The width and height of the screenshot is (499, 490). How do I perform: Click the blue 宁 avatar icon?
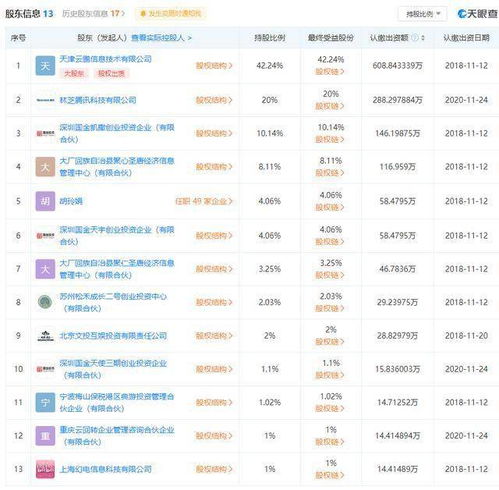pos(45,402)
